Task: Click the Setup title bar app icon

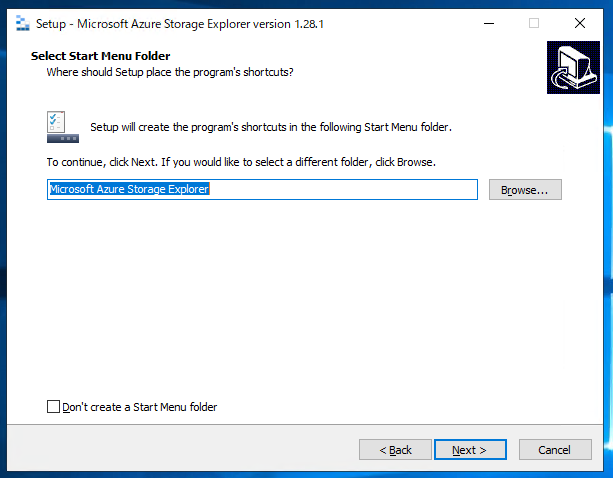Action: tap(23, 23)
